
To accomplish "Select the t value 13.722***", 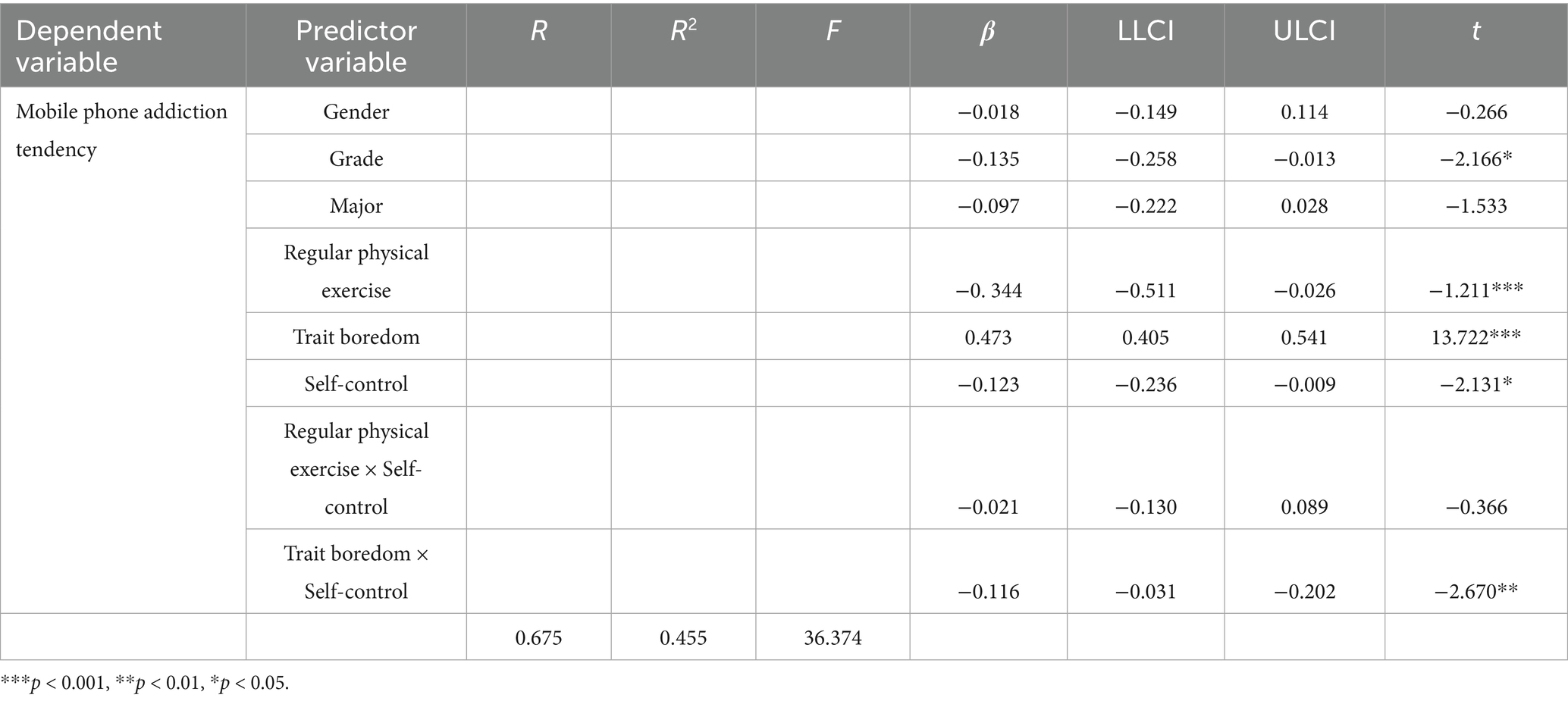I will [x=1475, y=337].
